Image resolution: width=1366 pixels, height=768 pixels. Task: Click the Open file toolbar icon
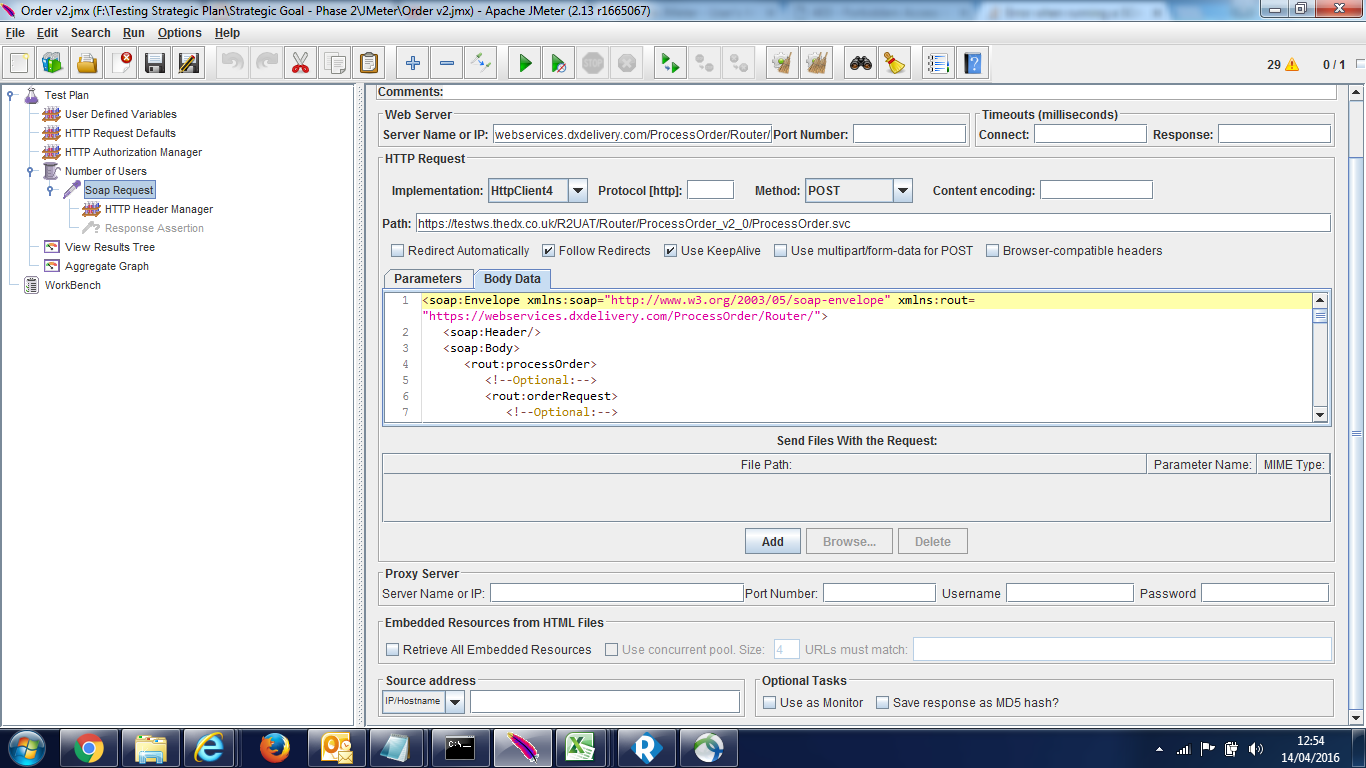pyautogui.click(x=88, y=63)
